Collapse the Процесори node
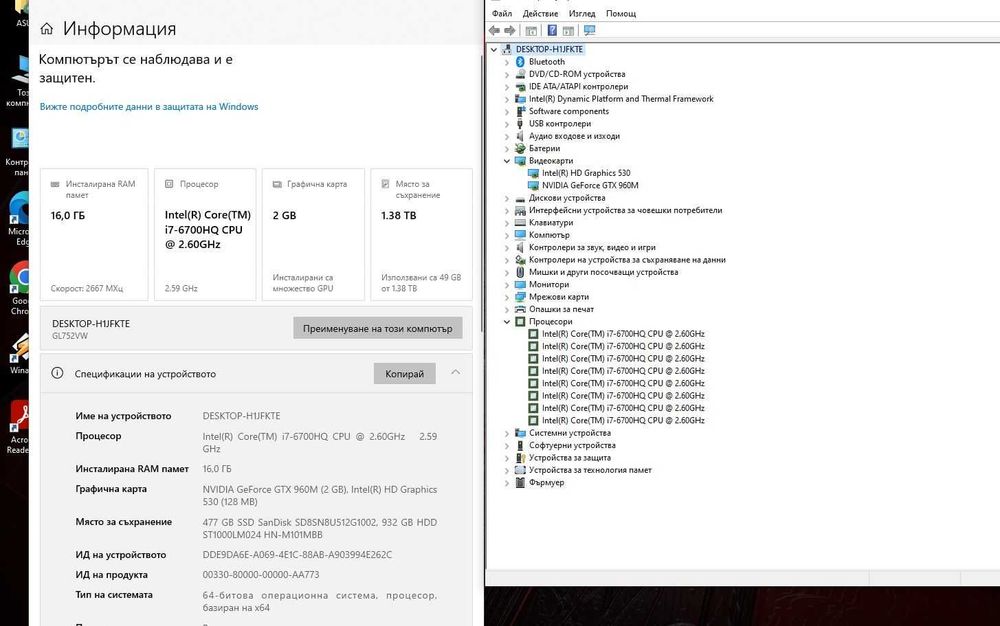1000x626 pixels. (507, 321)
